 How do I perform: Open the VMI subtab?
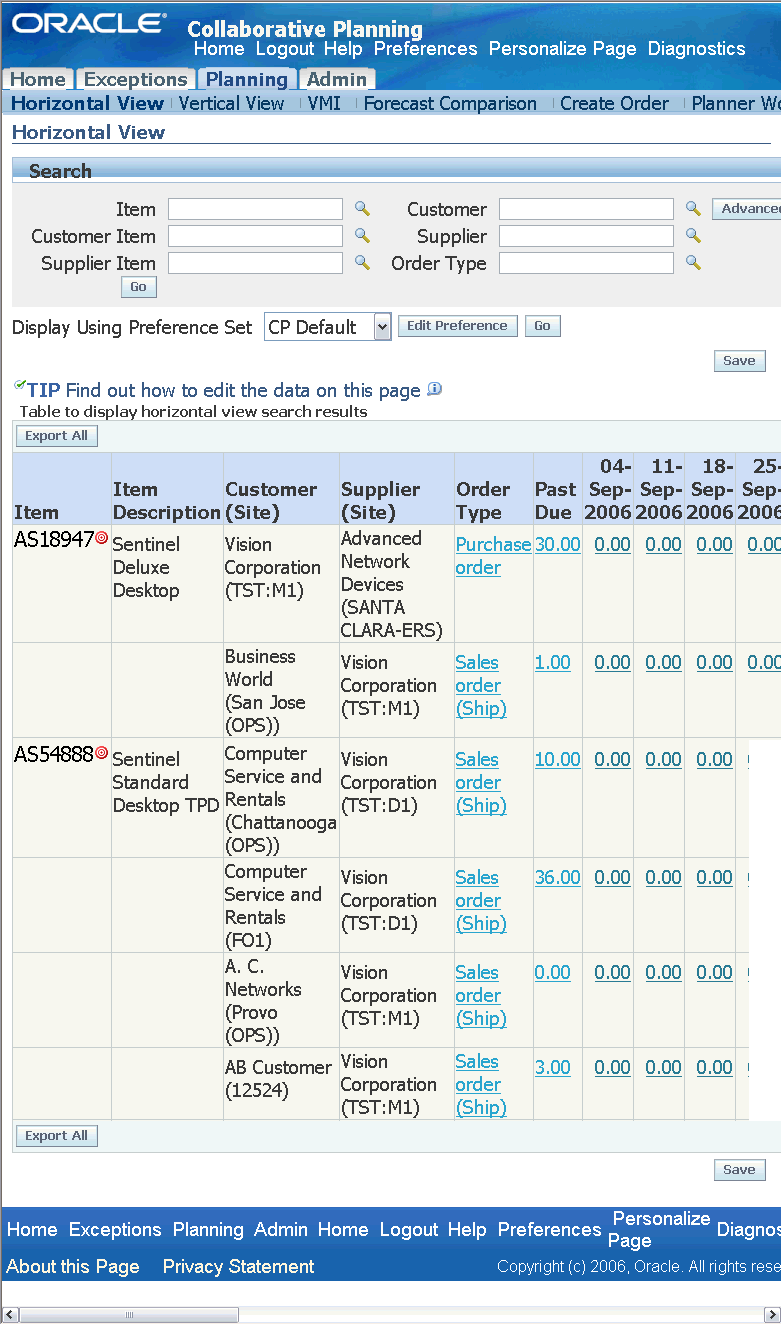pos(324,103)
